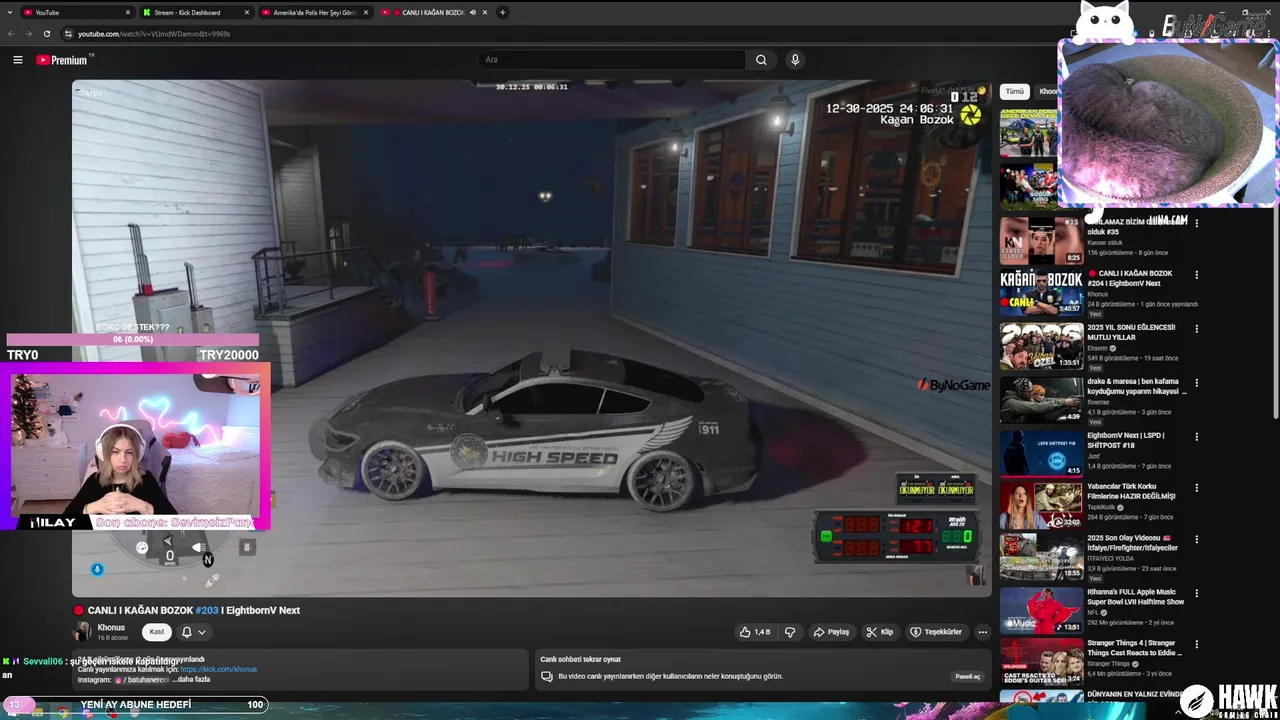Image resolution: width=1280 pixels, height=720 pixels.
Task: Open the kick.com/khonus link
Action: coord(219,669)
